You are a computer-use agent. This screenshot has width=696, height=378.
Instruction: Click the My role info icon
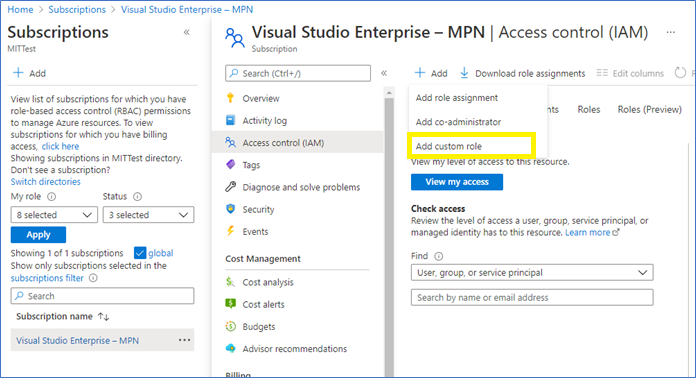51,197
